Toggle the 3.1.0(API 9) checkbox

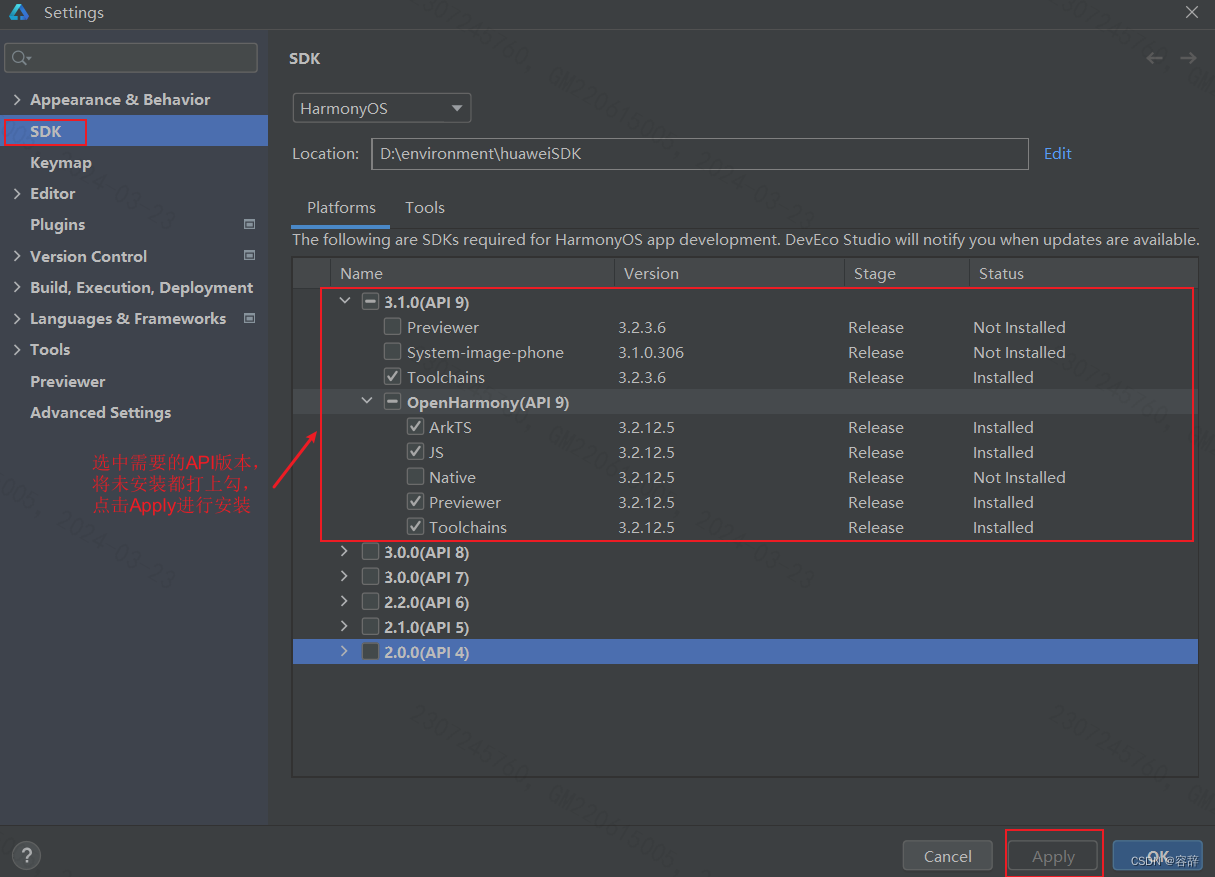[370, 302]
